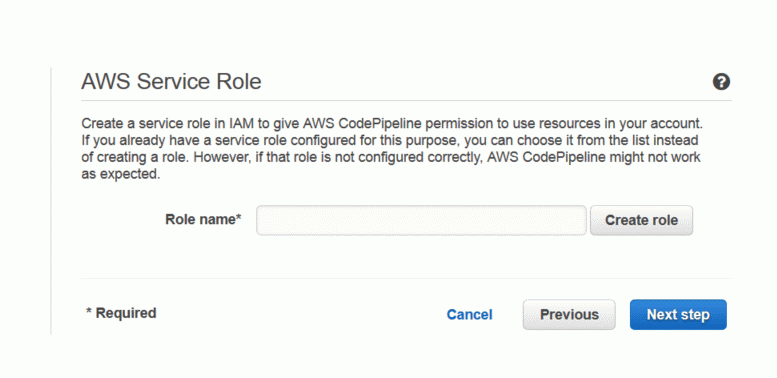Viewport: 777px width, 378px height.
Task: Go back with the Previous button
Action: [569, 315]
